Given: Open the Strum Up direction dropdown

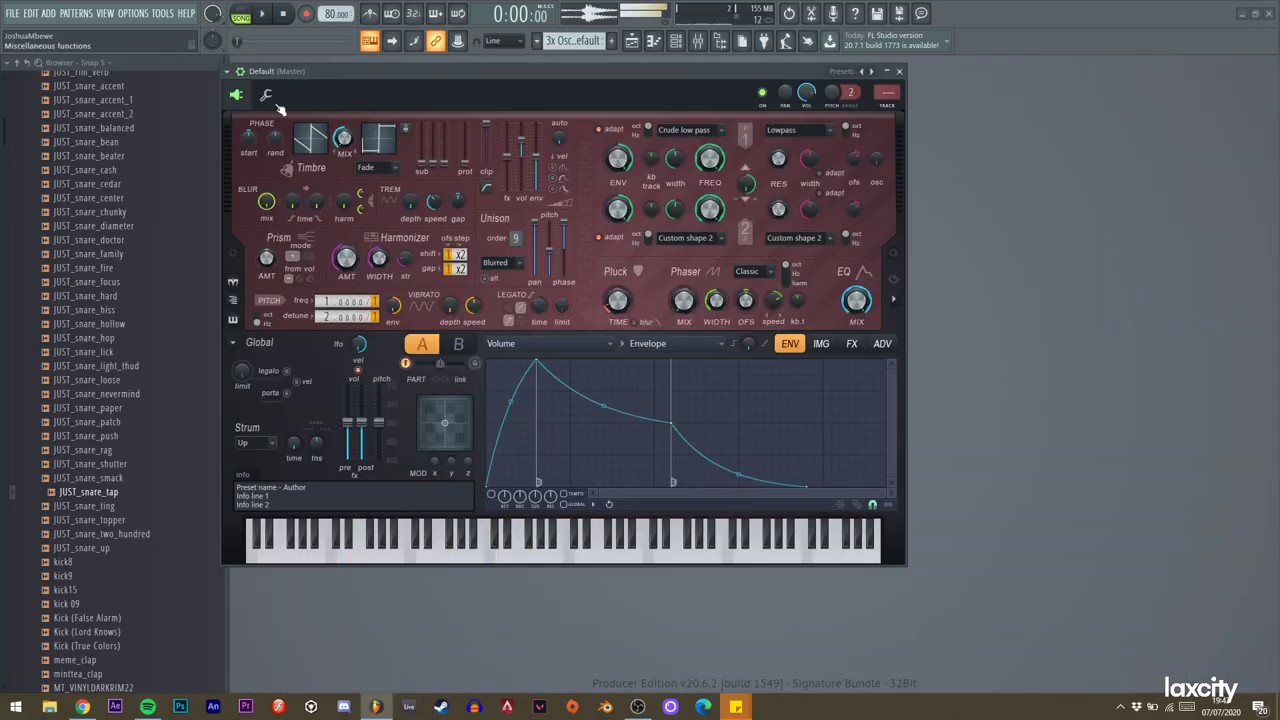Looking at the screenshot, I should (255, 443).
